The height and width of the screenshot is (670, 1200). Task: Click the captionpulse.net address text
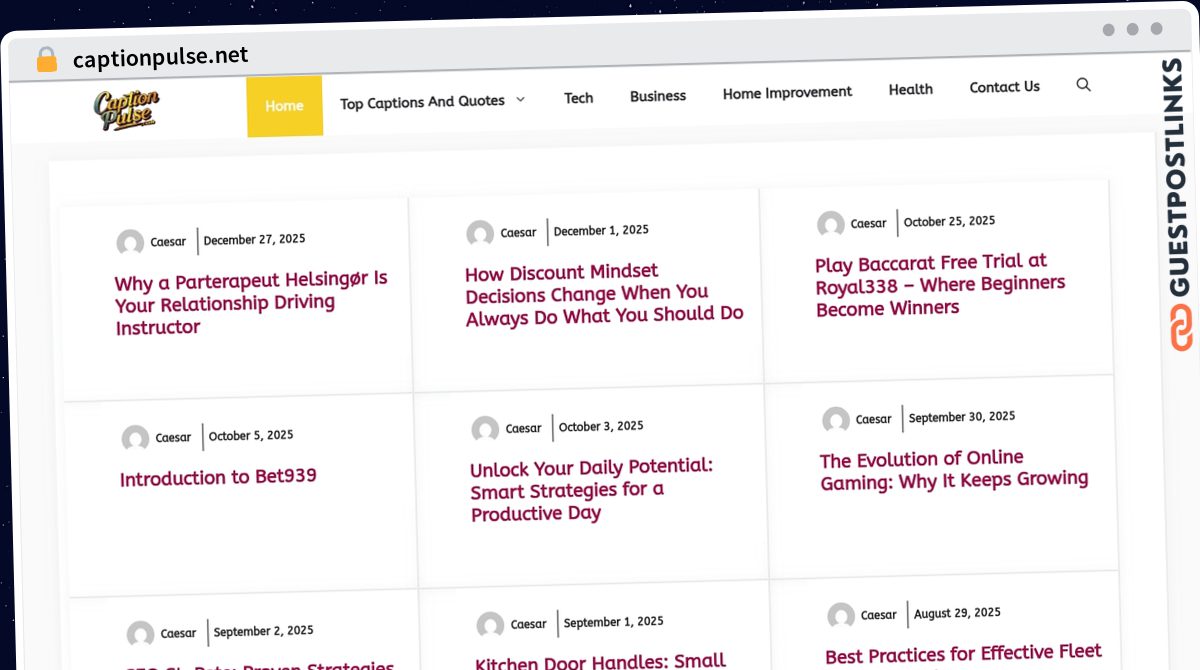pyautogui.click(x=160, y=57)
